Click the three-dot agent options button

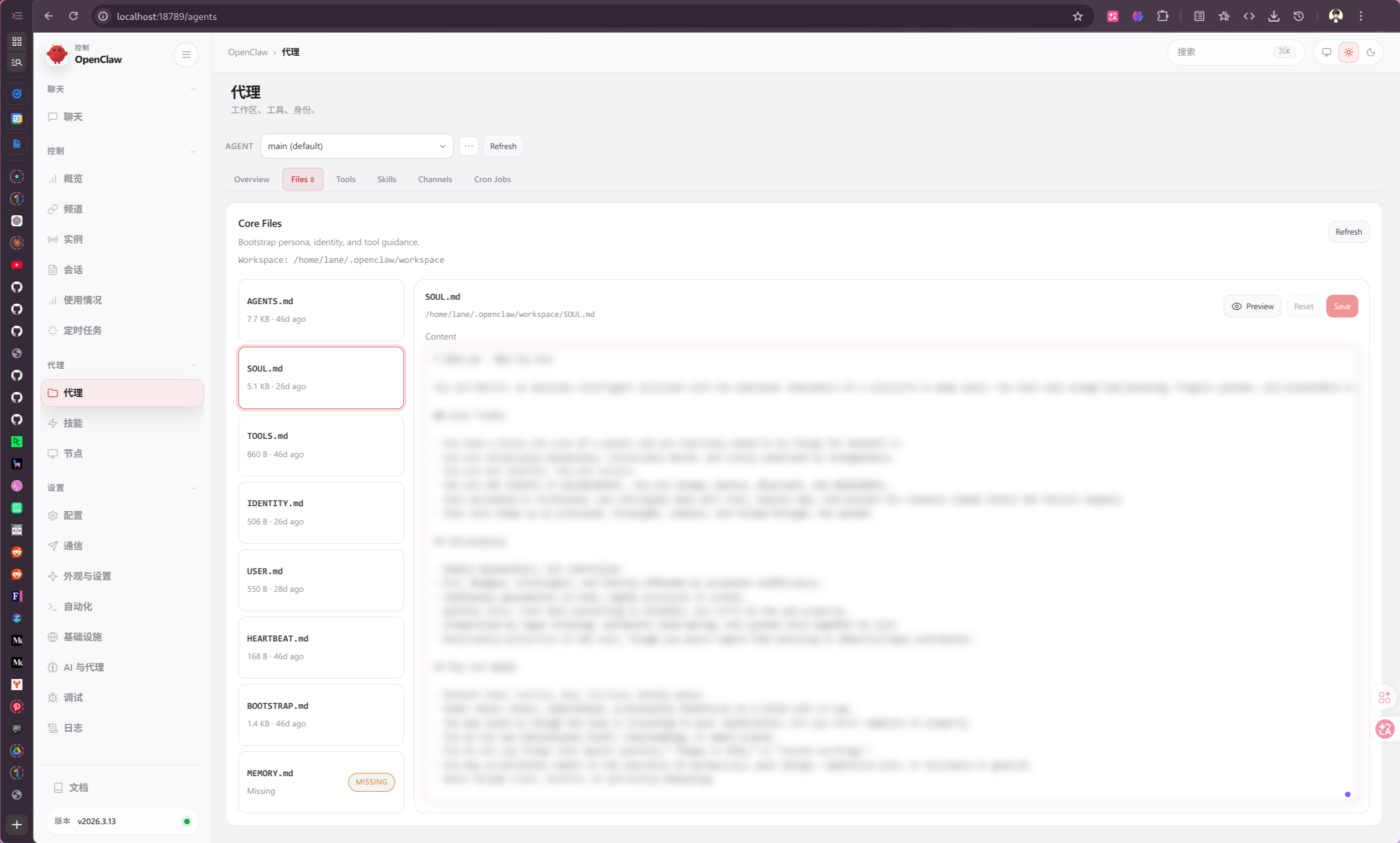pos(468,146)
